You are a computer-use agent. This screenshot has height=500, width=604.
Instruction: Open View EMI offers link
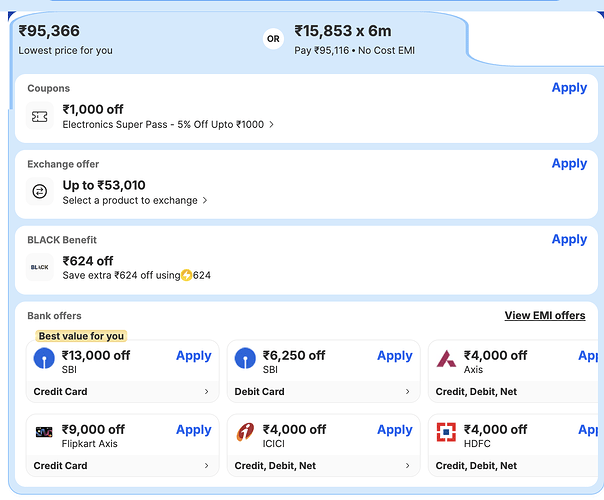[x=544, y=315]
